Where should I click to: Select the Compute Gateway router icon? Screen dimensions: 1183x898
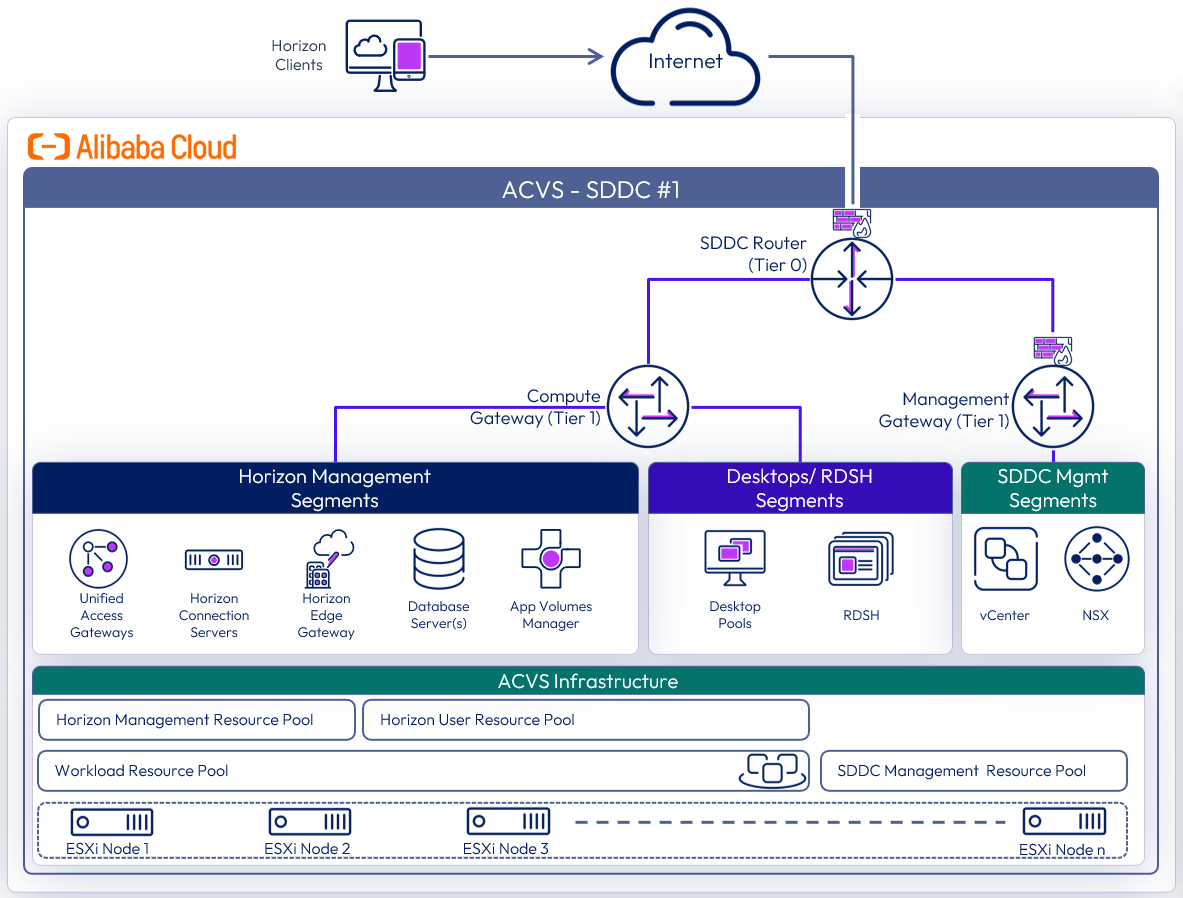648,406
